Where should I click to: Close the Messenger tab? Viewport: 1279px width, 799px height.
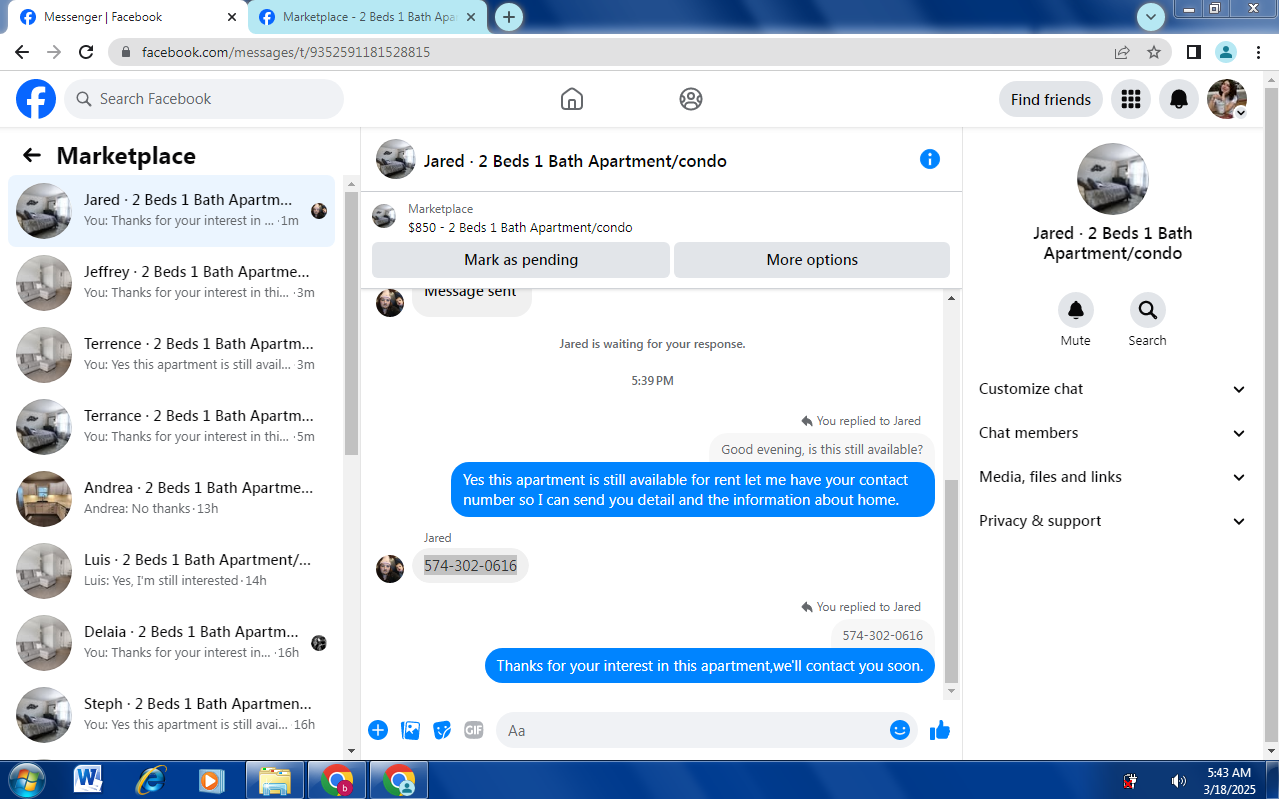(232, 17)
